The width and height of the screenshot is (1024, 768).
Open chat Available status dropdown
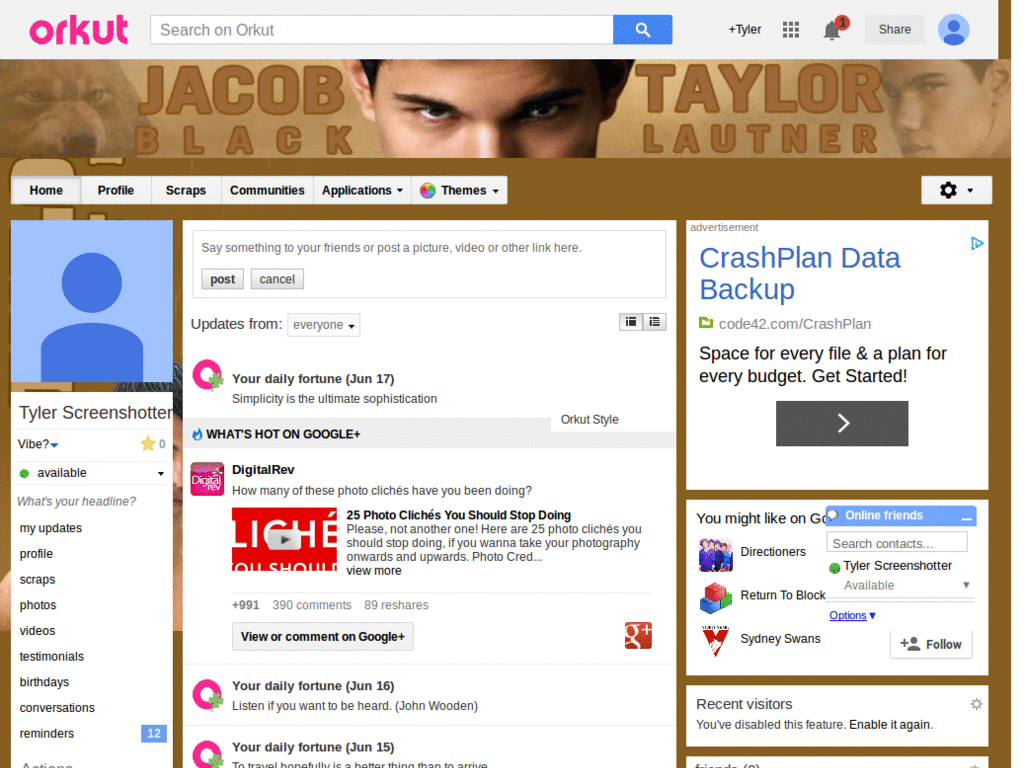(906, 585)
